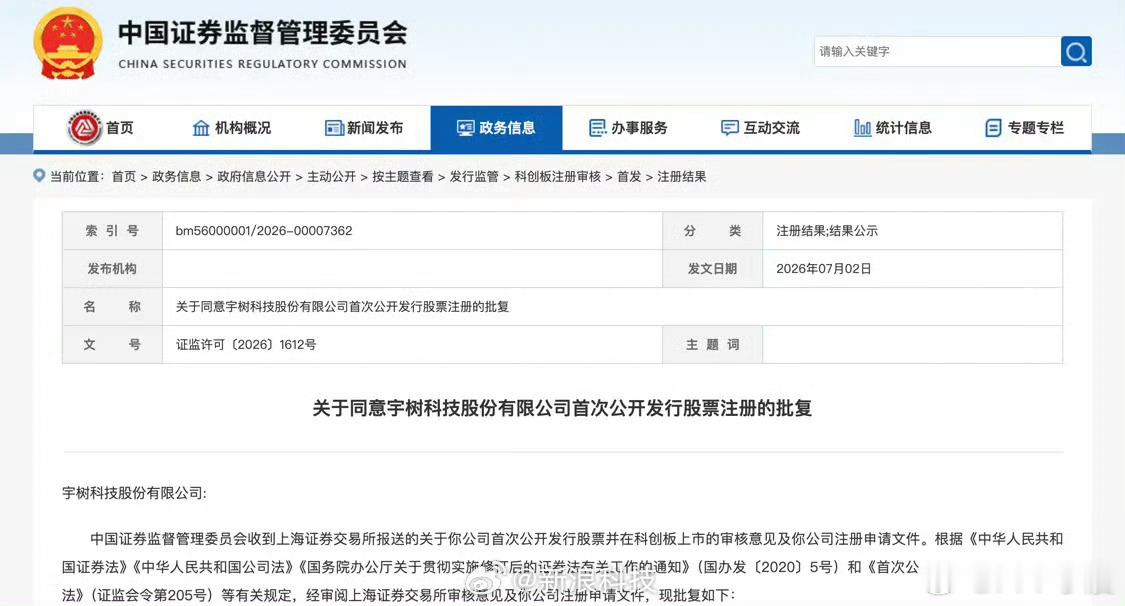Click the date 2026年07月02日
This screenshot has width=1125, height=606.
pyautogui.click(x=824, y=269)
